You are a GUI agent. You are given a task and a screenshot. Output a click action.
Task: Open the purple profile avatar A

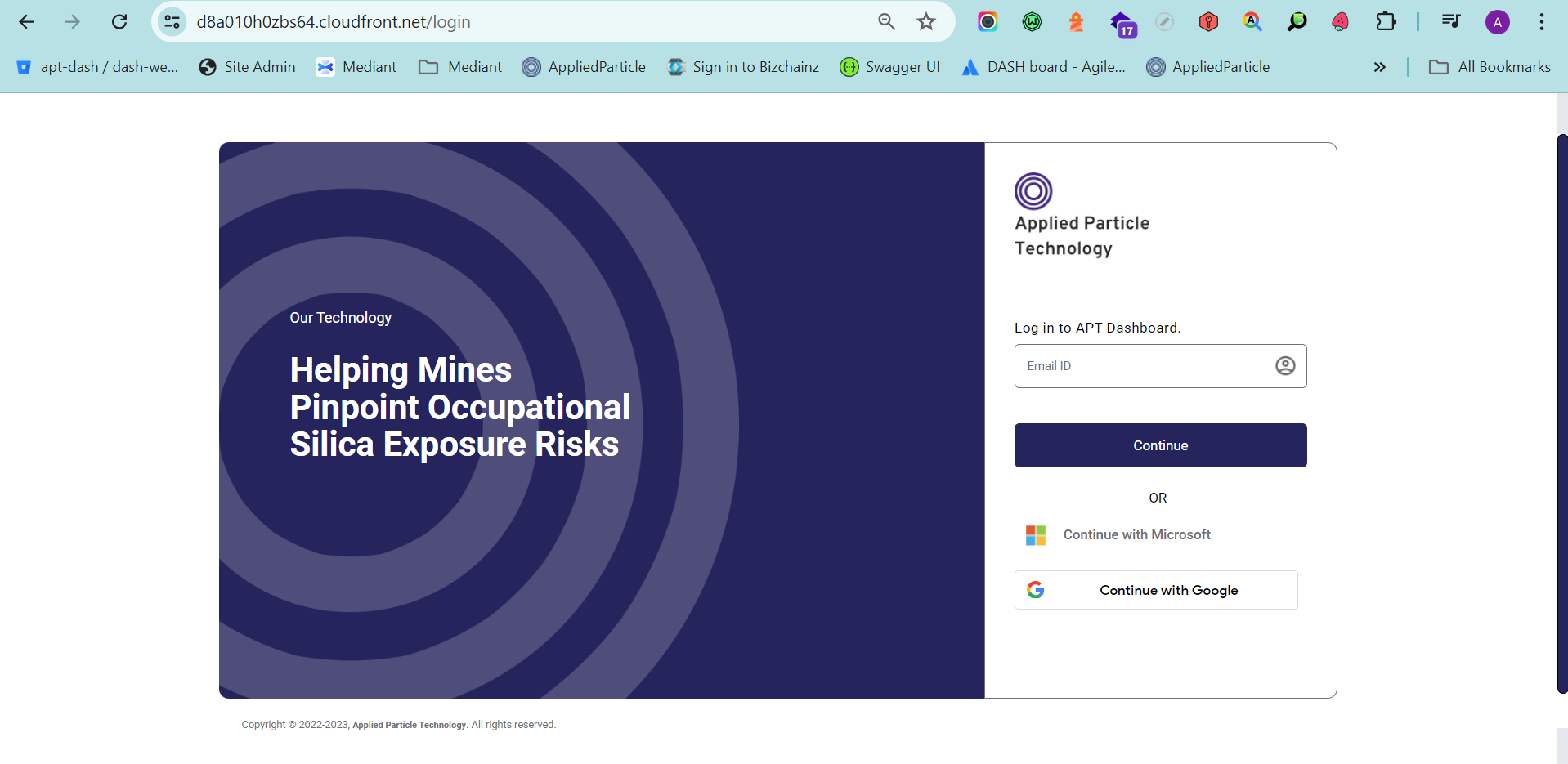click(1497, 22)
